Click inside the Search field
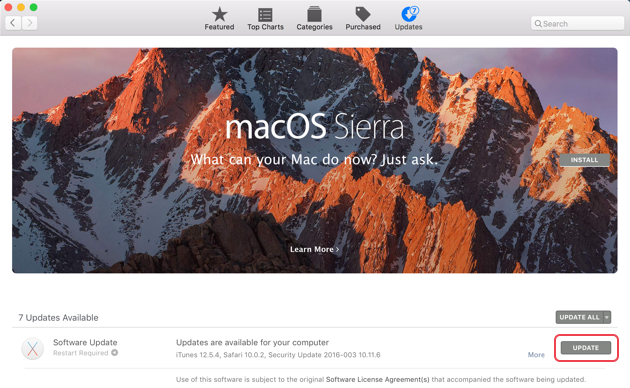The height and width of the screenshot is (388, 630). 577,24
